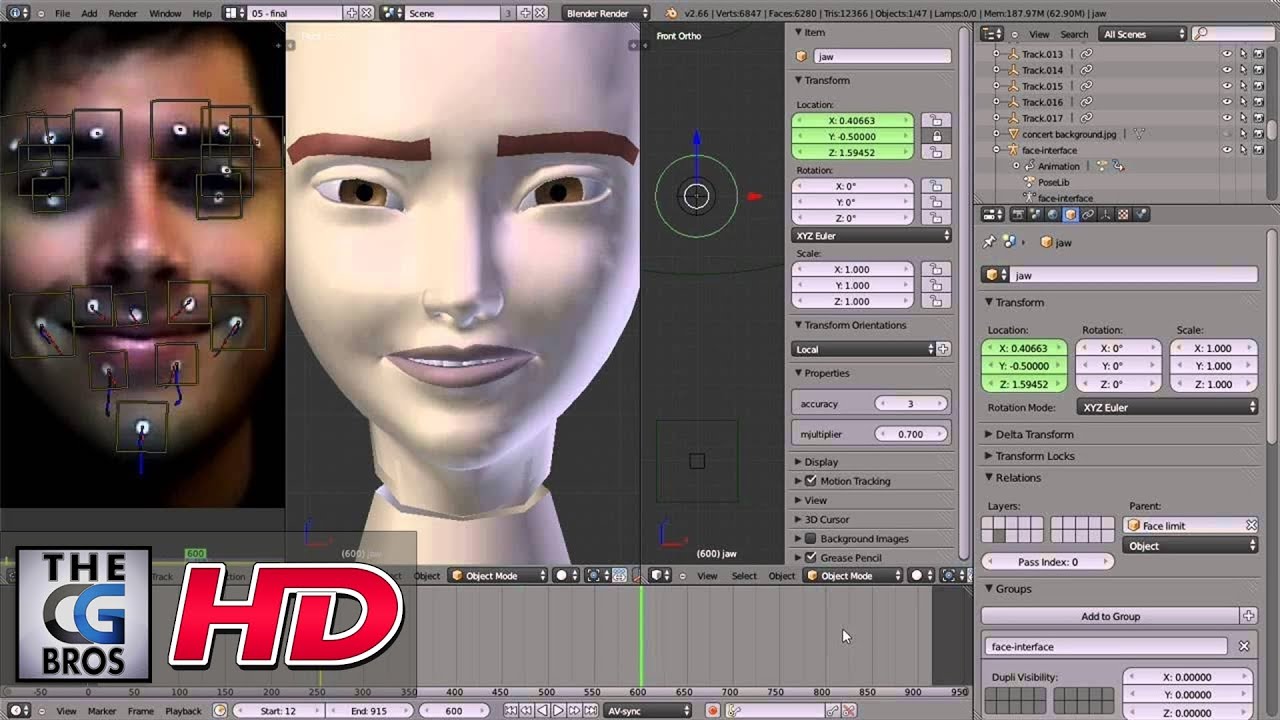Viewport: 1280px width, 720px height.
Task: Toggle Track.017 renderability camera
Action: [x=1259, y=118]
